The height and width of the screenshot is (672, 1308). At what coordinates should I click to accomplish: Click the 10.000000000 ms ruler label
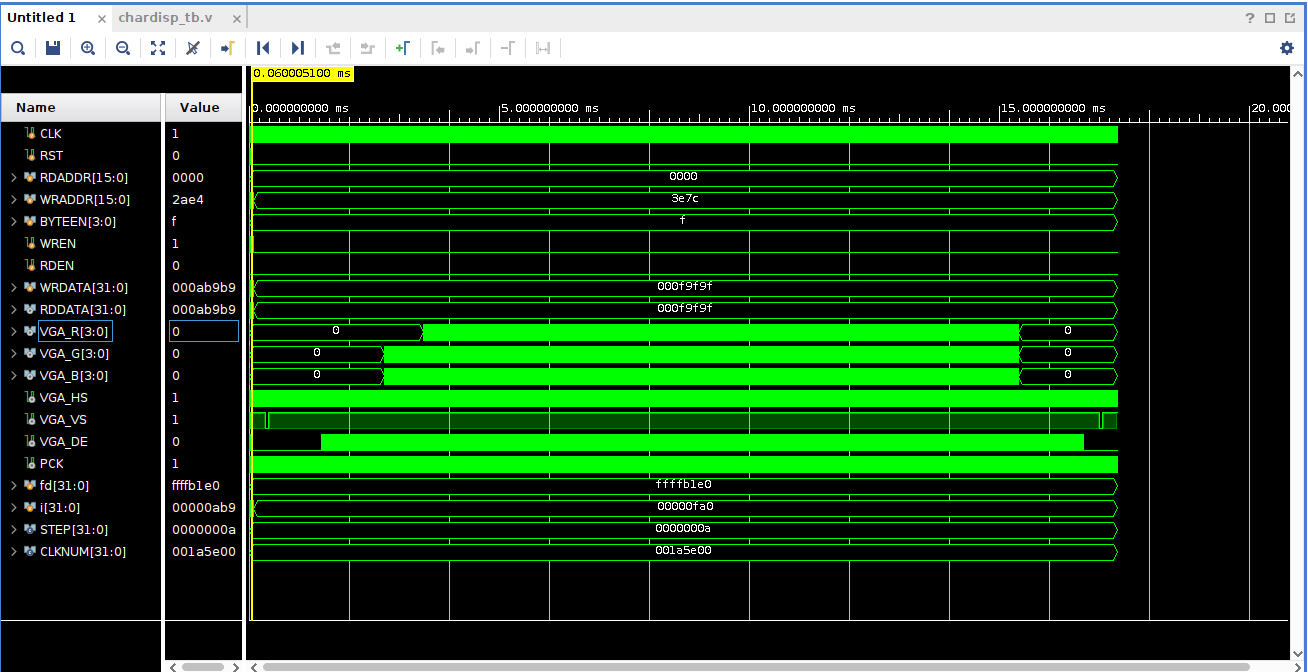(x=803, y=108)
